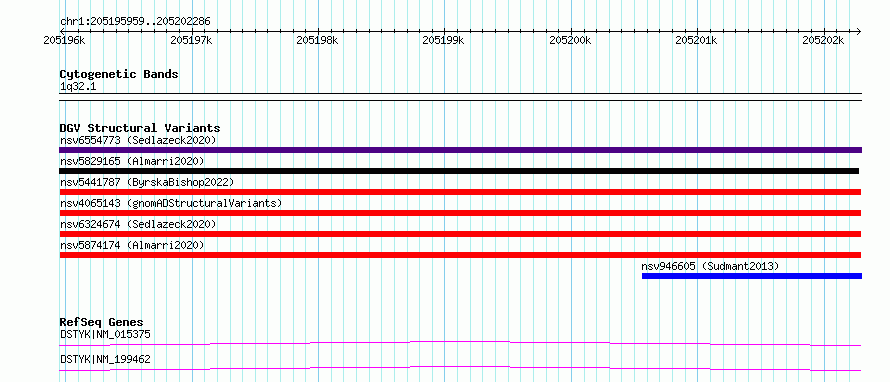Viewport: 890px width, 382px height.
Task: Click the Cytogenetic Bands track title
Action: (119, 74)
